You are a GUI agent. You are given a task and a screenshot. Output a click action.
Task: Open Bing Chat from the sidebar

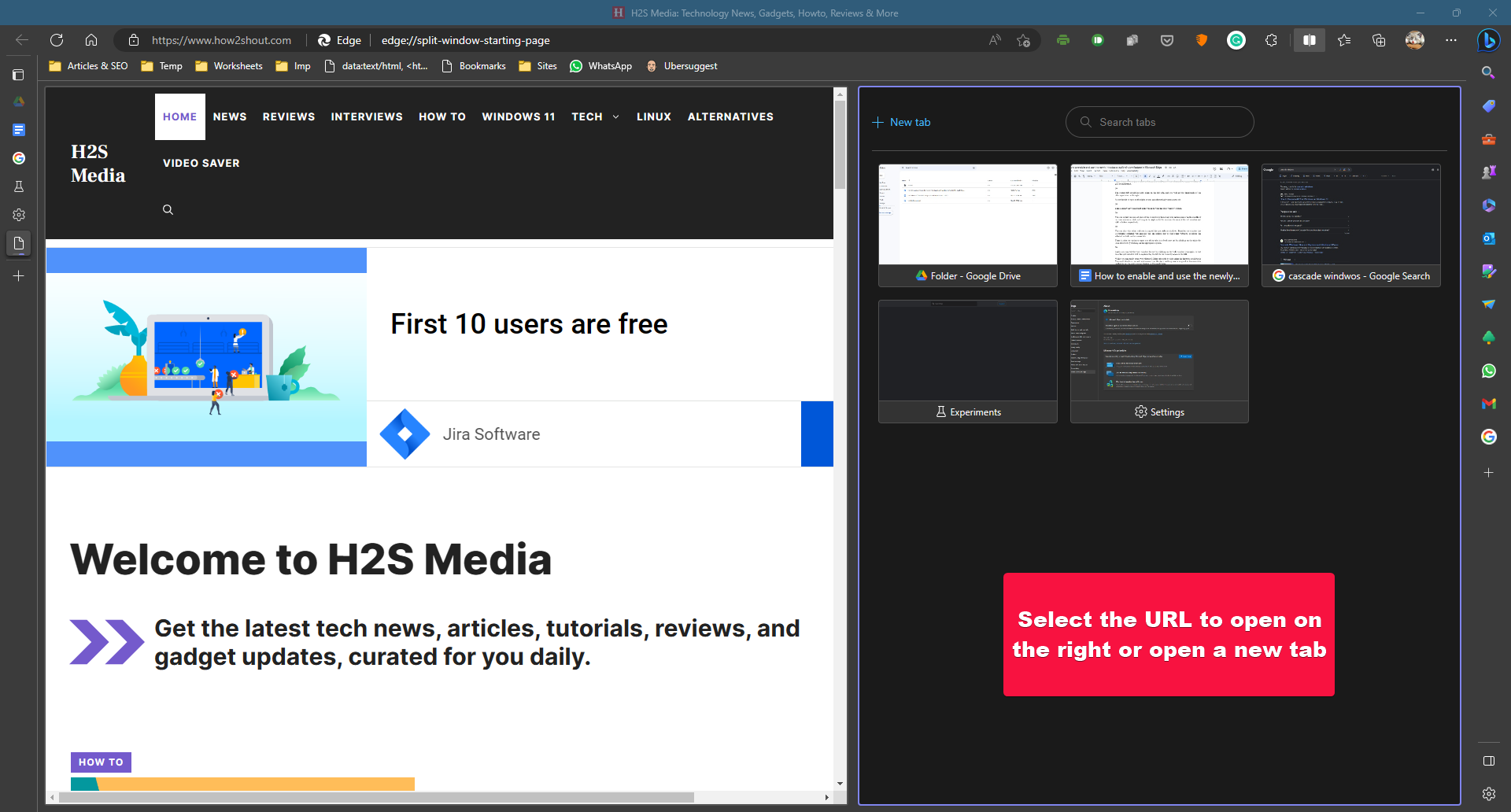point(1488,40)
